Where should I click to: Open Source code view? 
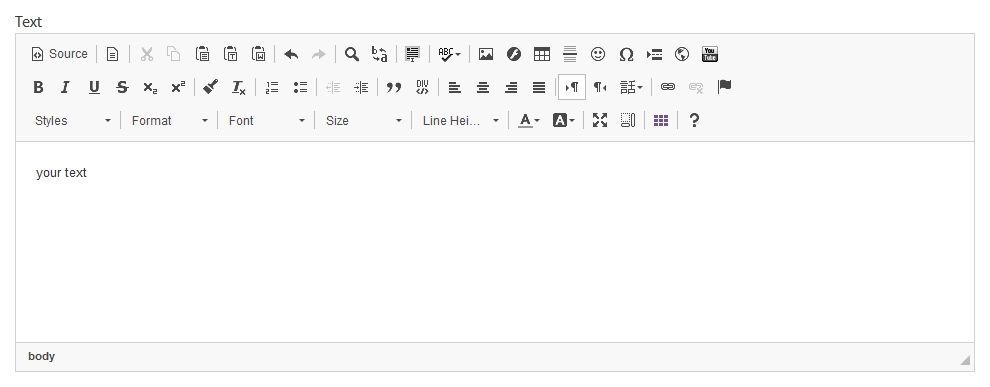pos(59,54)
